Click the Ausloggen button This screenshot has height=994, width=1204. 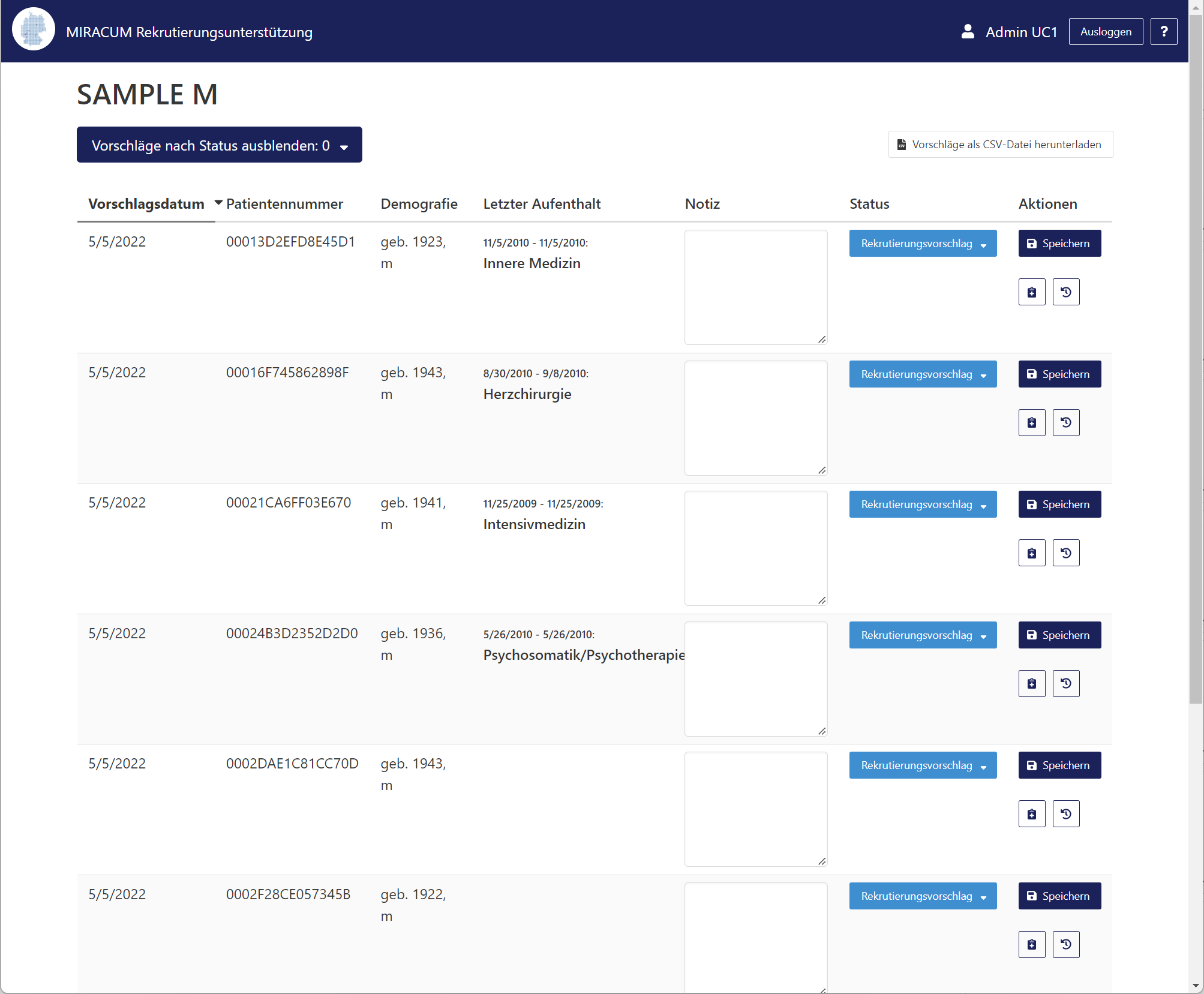tap(1106, 32)
